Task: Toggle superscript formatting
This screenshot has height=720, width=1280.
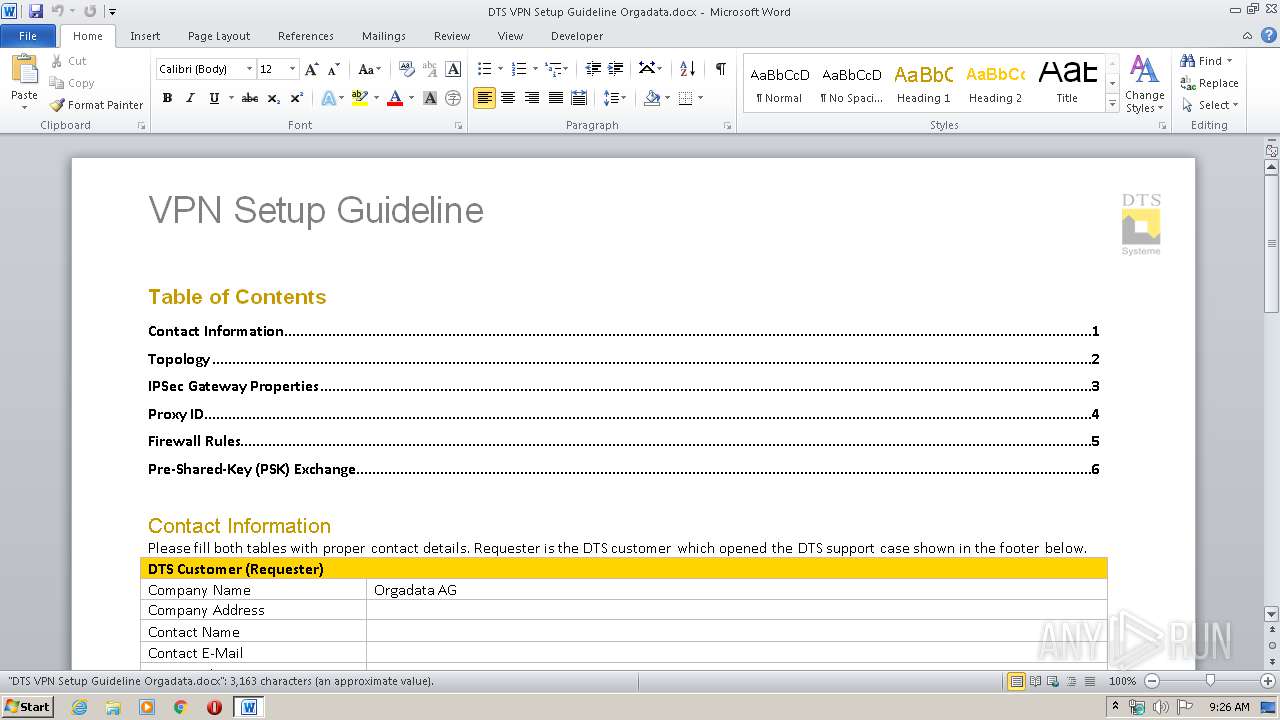Action: [x=297, y=98]
